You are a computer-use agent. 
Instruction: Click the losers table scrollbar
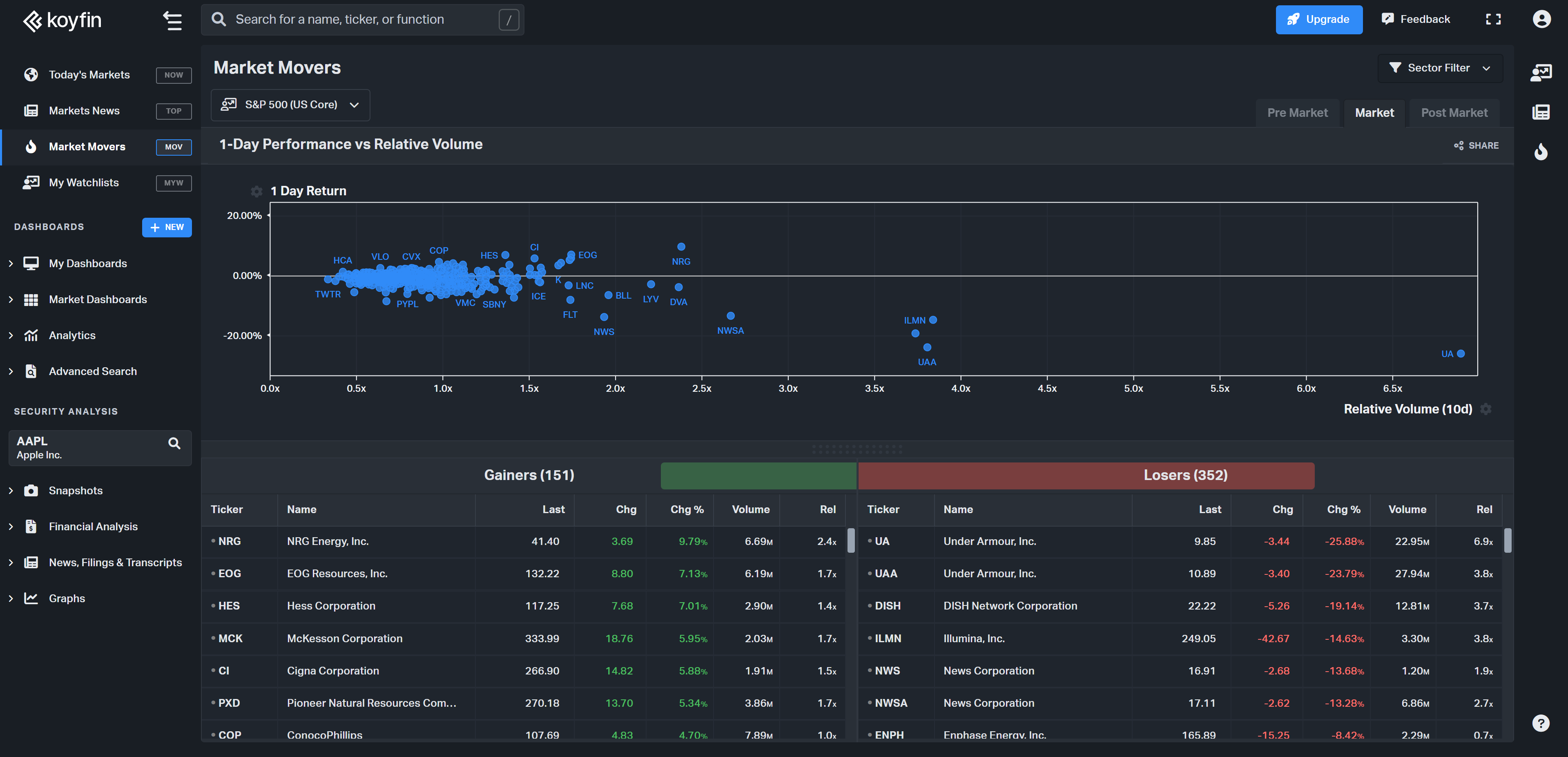(1507, 541)
